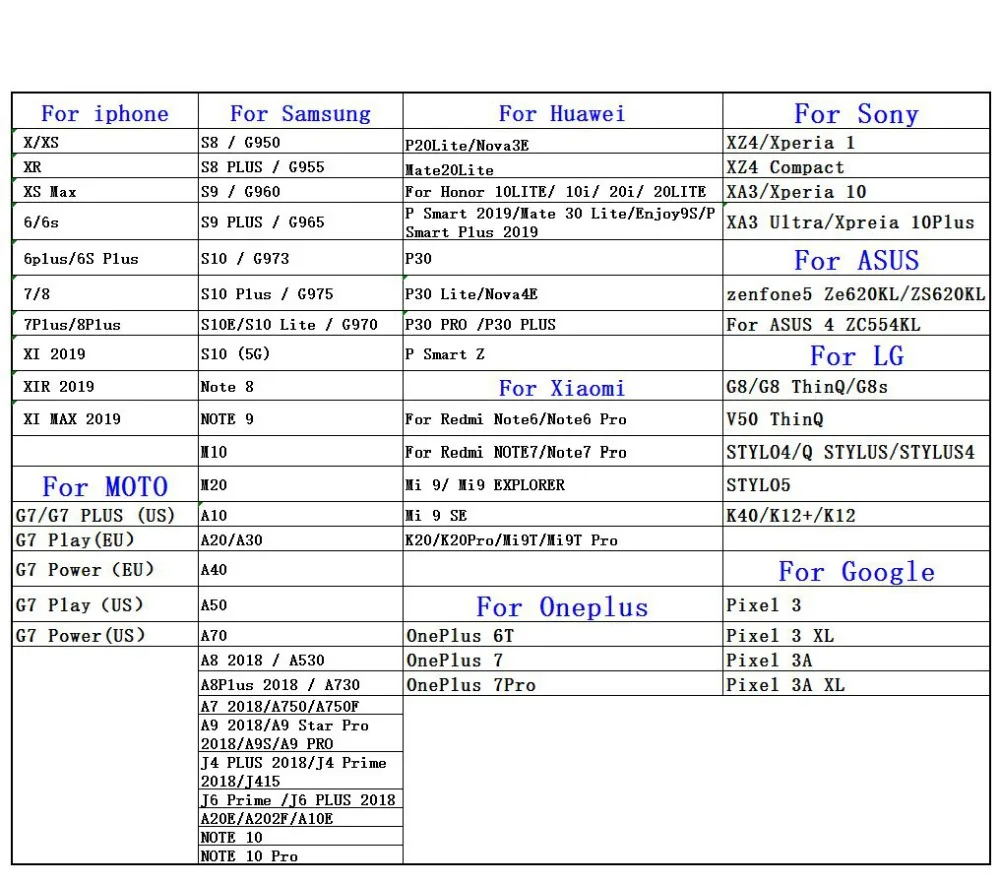Viewport: 1000px width, 883px height.
Task: Click the 'S8 PLUS / G955' cell
Action: click(x=300, y=166)
